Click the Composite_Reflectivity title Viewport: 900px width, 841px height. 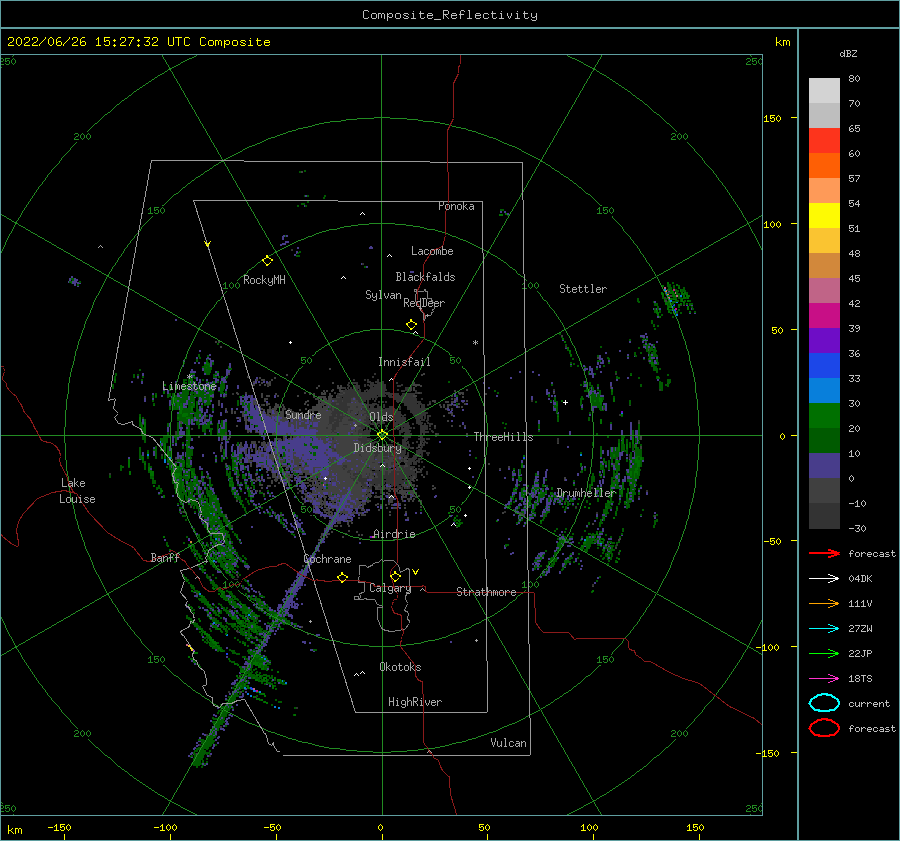(450, 15)
